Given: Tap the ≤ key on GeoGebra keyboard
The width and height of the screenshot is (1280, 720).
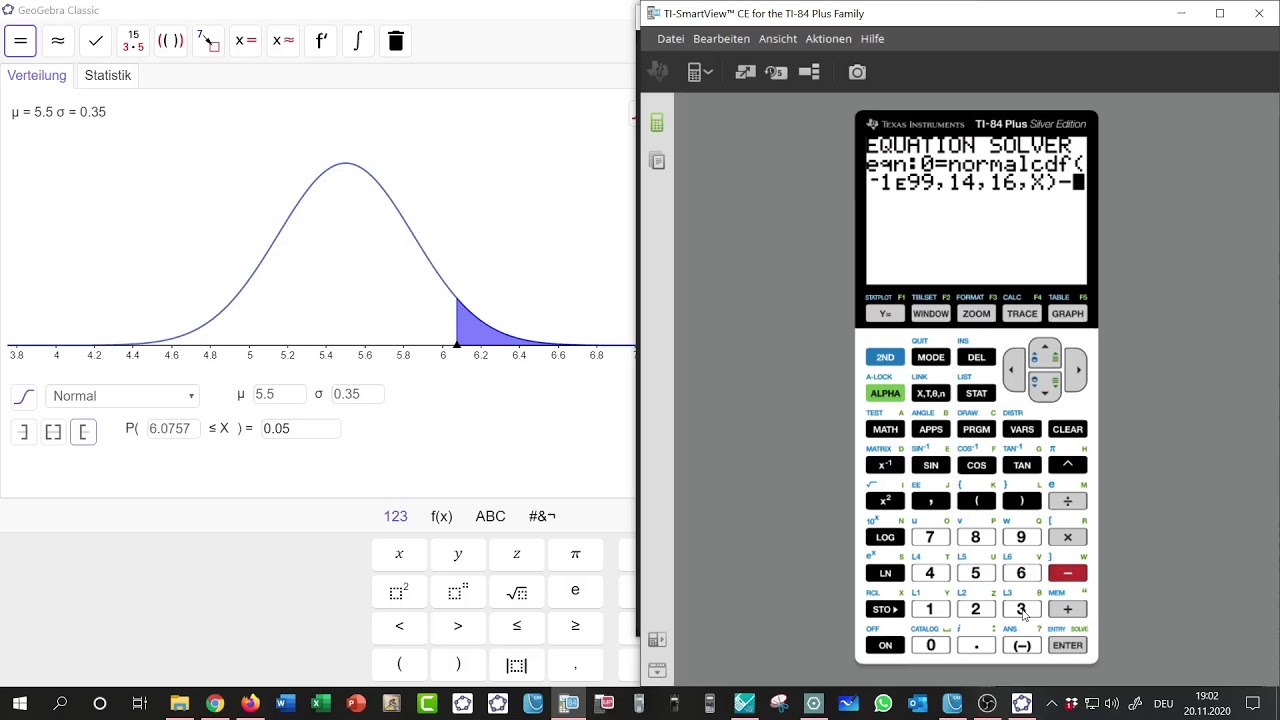Looking at the screenshot, I should click(516, 627).
